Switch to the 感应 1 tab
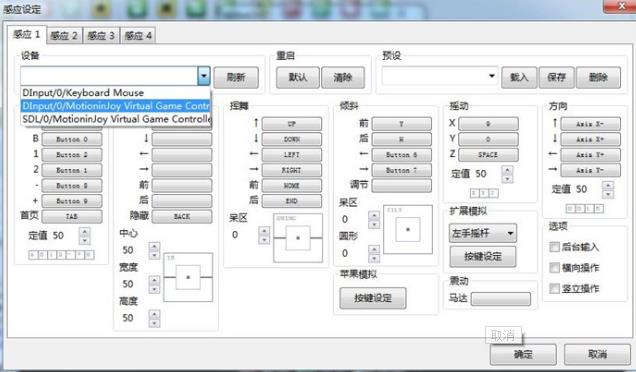The image size is (636, 372). [27, 34]
